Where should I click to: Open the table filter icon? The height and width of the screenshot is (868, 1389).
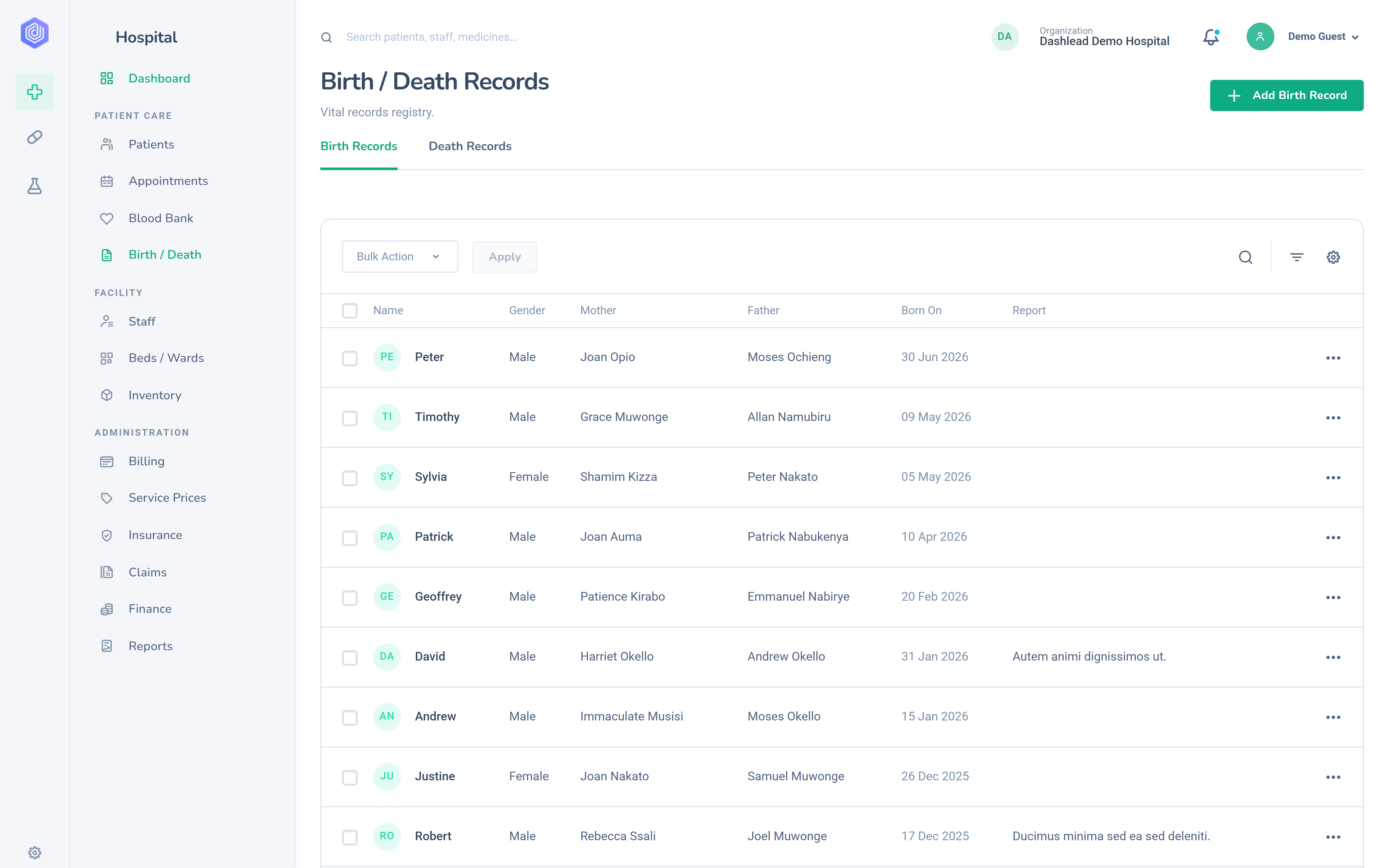(x=1297, y=257)
